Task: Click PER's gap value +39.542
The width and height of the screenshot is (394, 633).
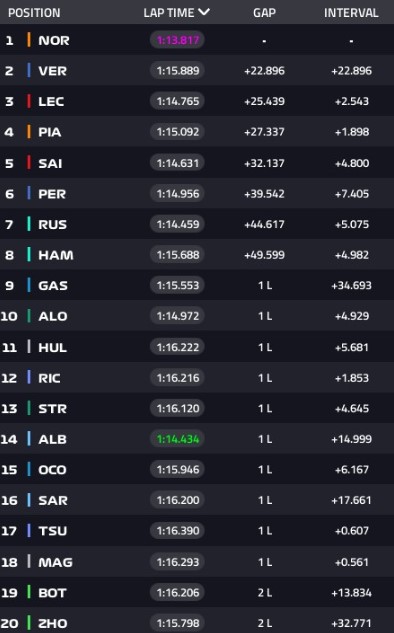Action: click(x=264, y=194)
